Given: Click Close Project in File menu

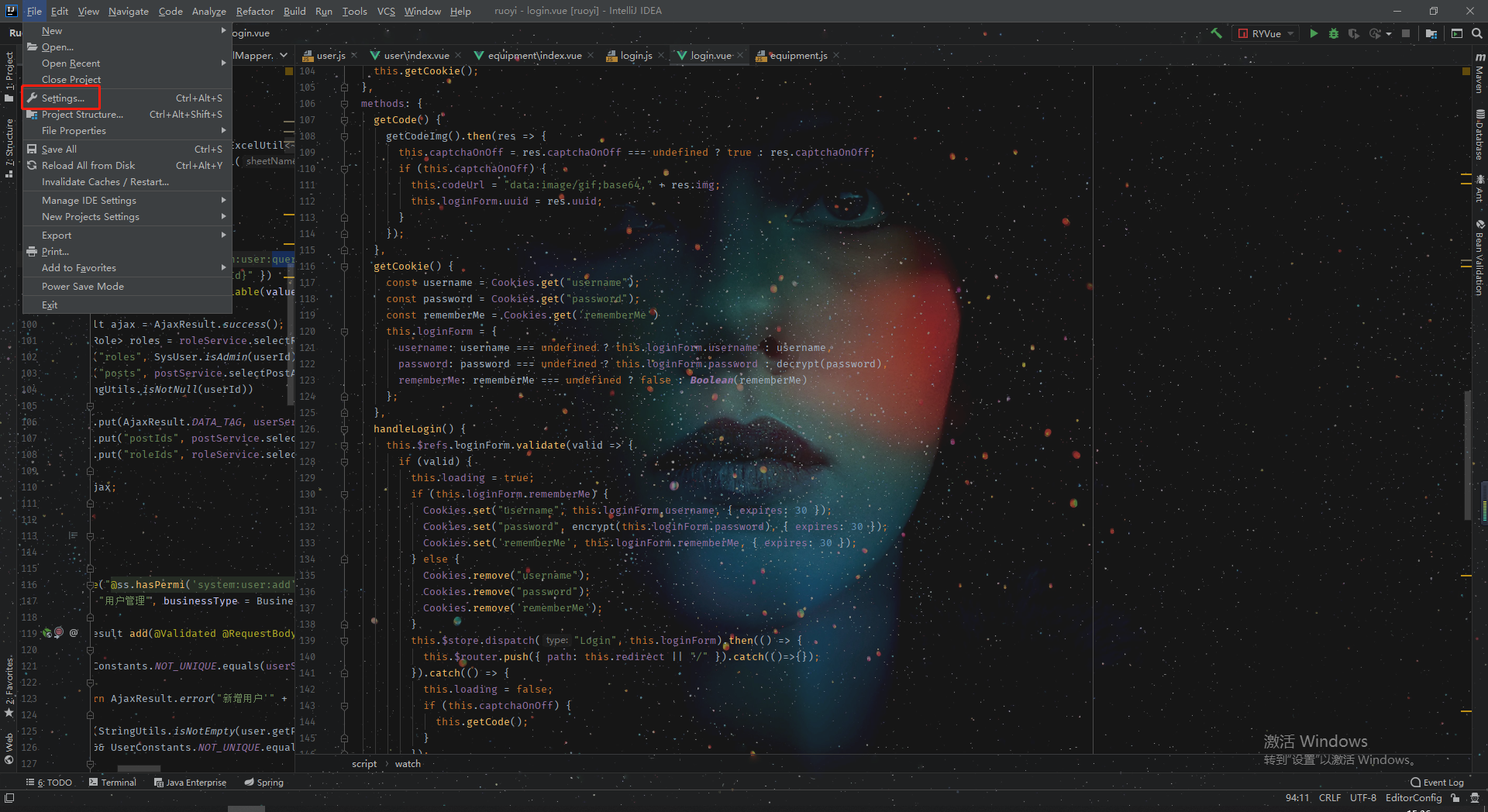Looking at the screenshot, I should (x=127, y=80).
